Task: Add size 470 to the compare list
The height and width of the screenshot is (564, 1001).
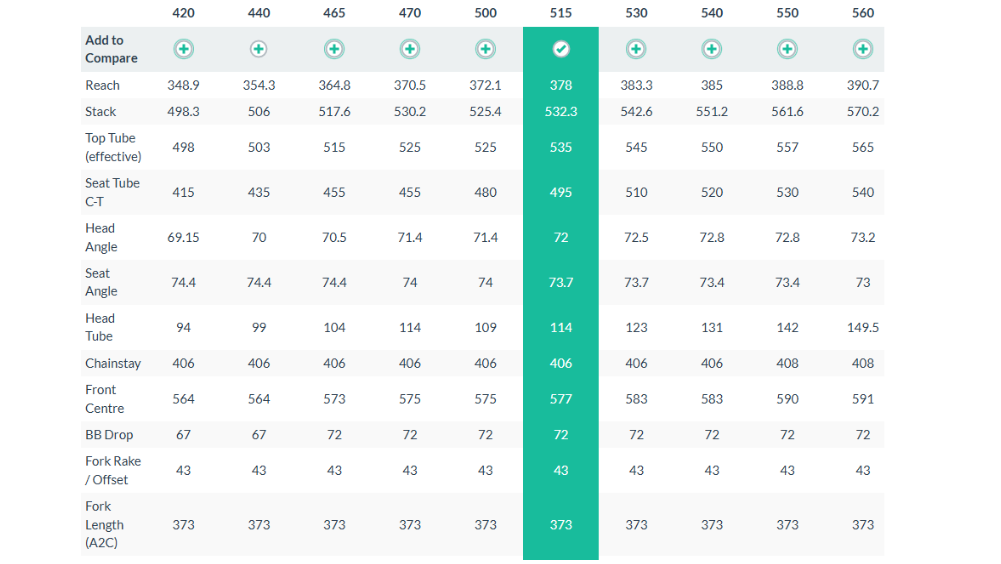Action: (410, 49)
